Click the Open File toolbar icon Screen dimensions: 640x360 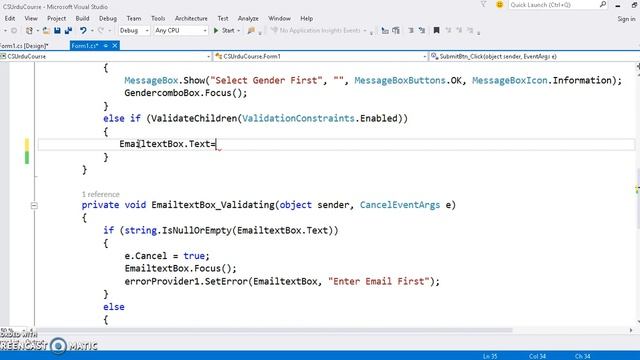[46, 31]
